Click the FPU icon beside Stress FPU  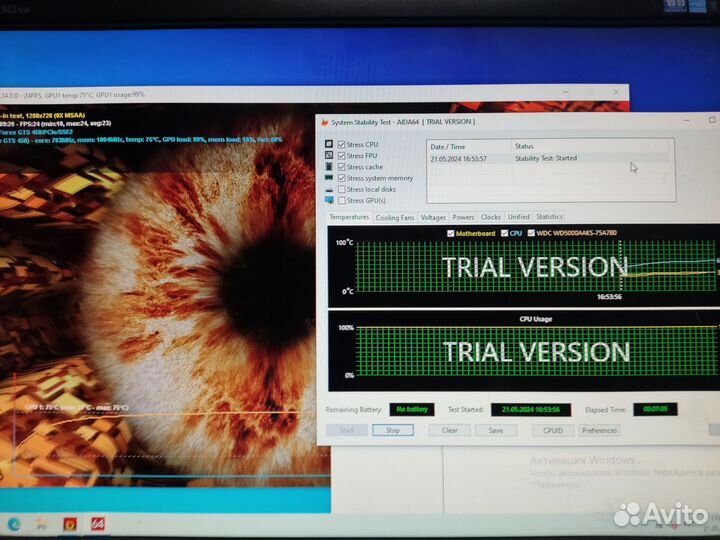click(329, 155)
